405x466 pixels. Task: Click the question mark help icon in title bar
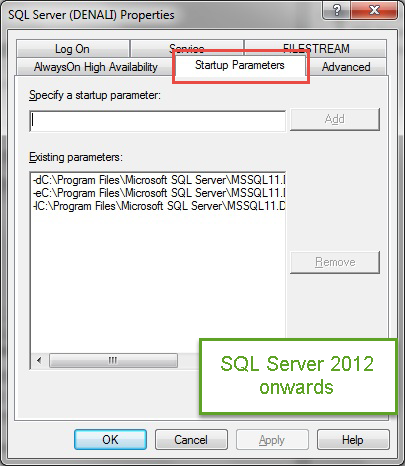(x=337, y=10)
